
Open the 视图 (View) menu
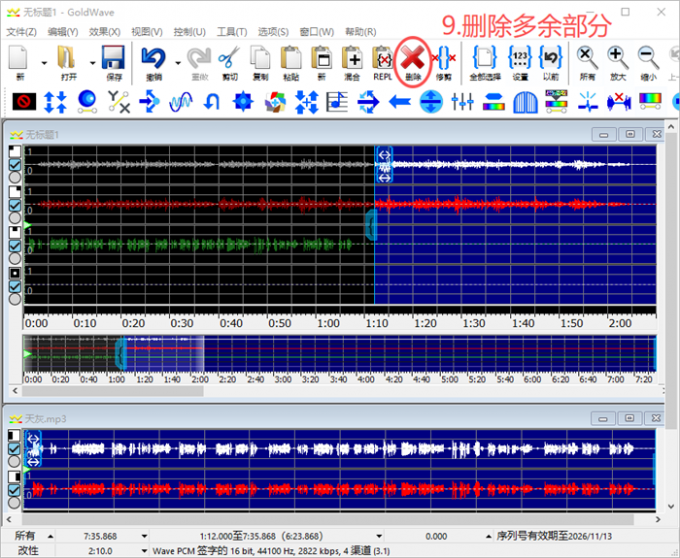(147, 32)
